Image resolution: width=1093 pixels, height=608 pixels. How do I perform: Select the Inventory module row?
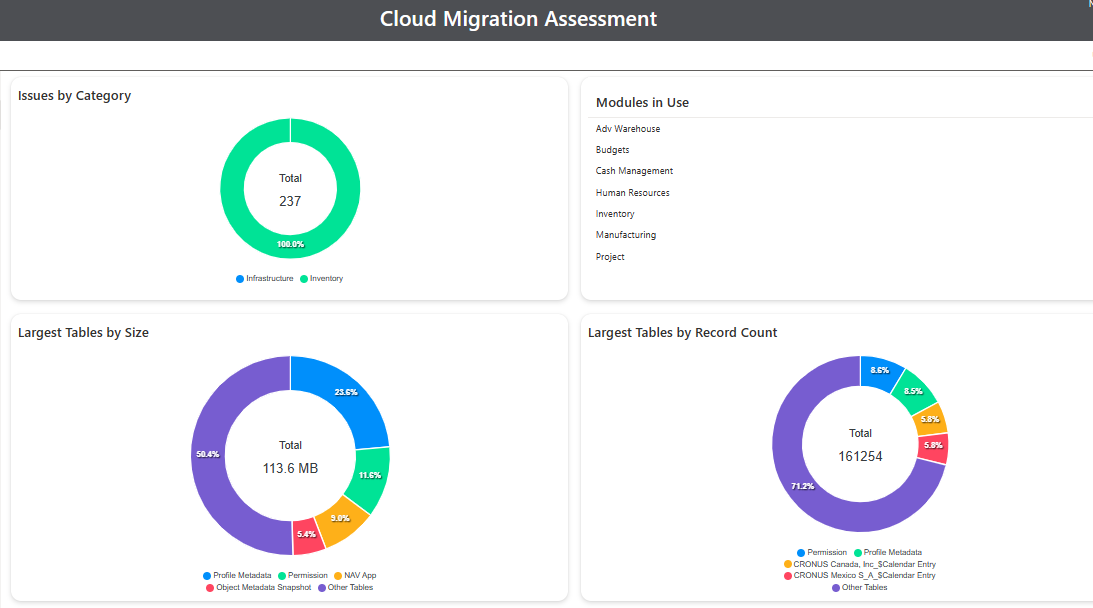(615, 214)
